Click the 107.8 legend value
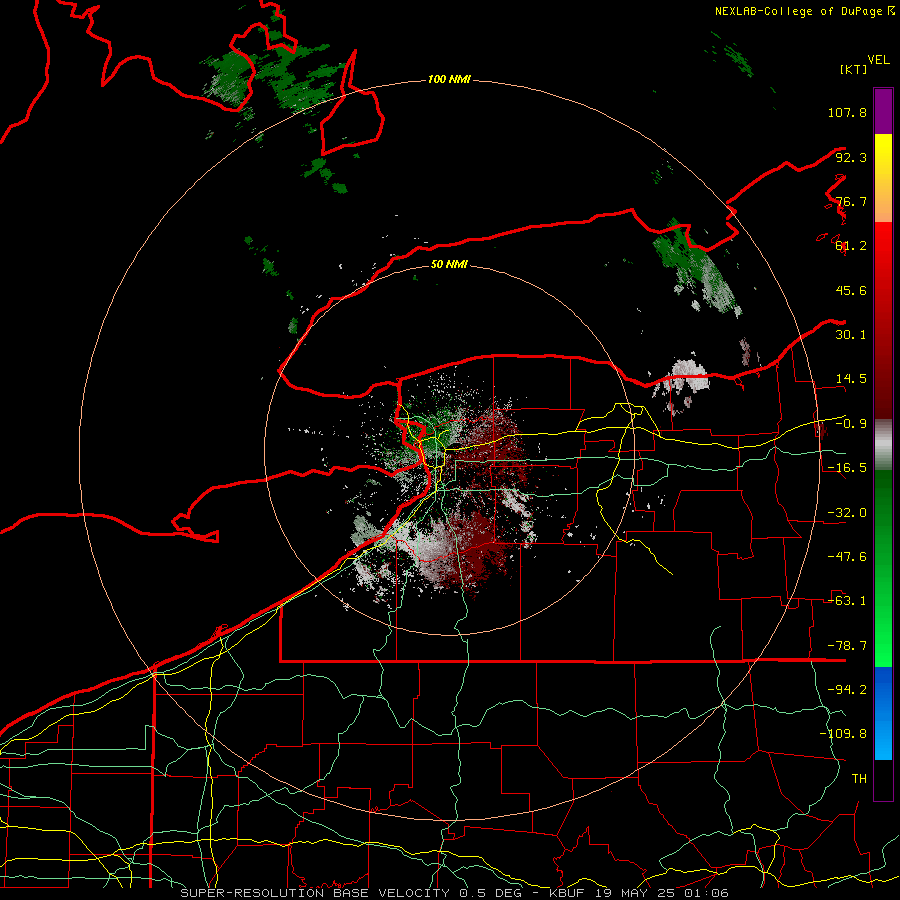This screenshot has height=900, width=900. click(847, 112)
